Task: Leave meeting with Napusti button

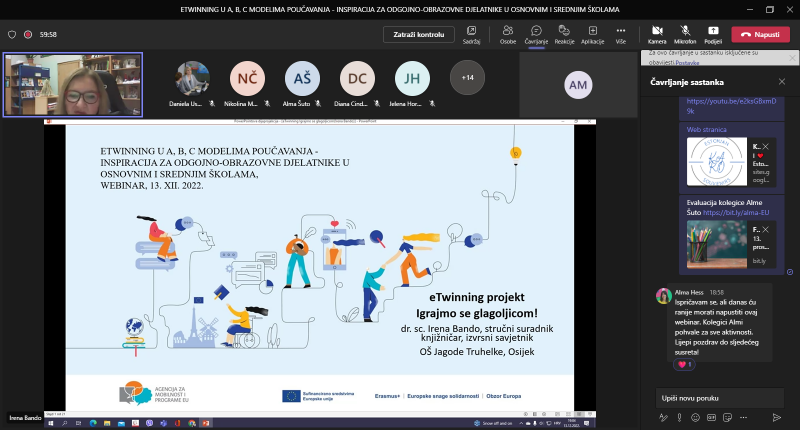Action: tap(760, 34)
